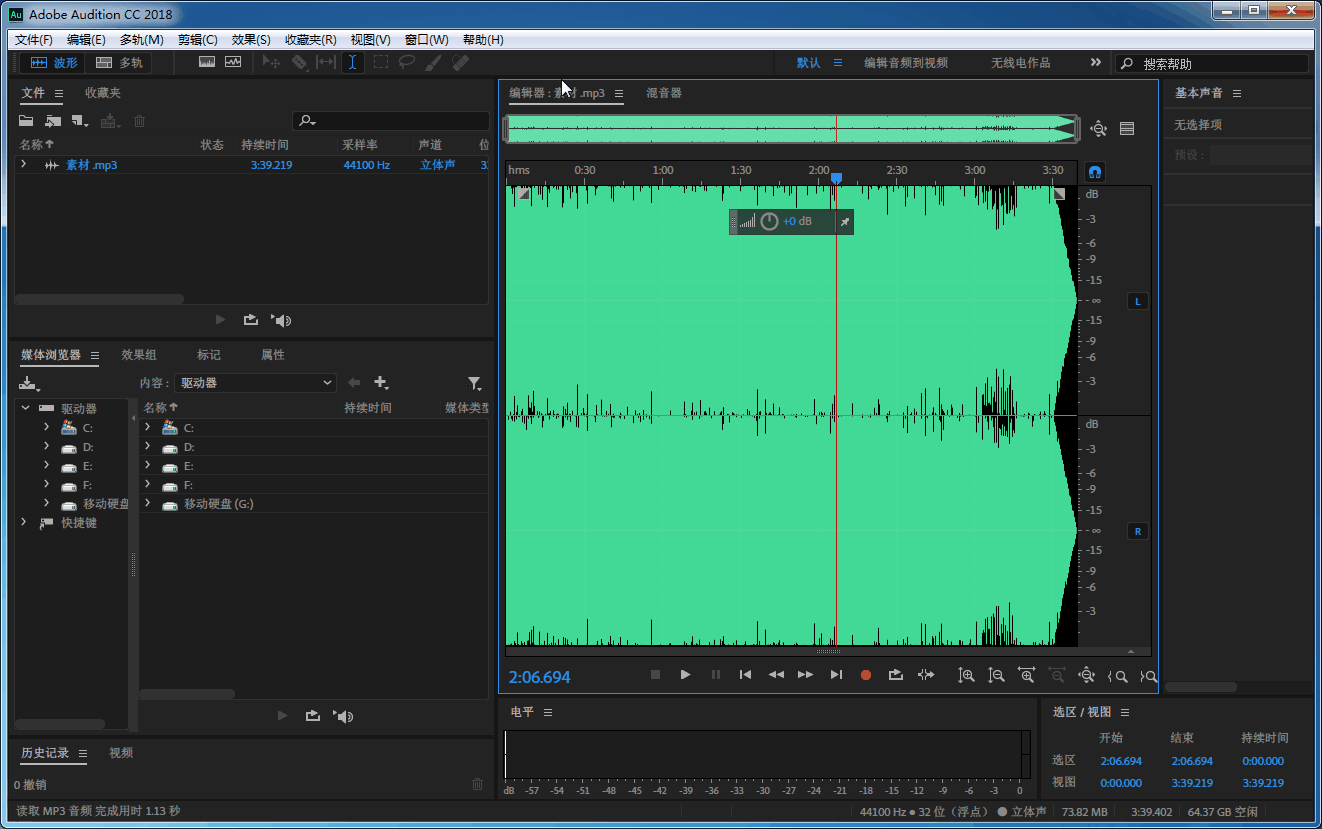Open the Help (帮助) menu
The image size is (1322, 829).
click(483, 40)
